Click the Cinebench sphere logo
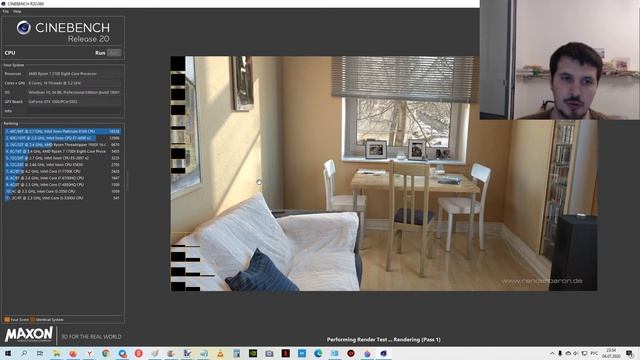Screen dimensions: 640x360 click(x=24, y=28)
